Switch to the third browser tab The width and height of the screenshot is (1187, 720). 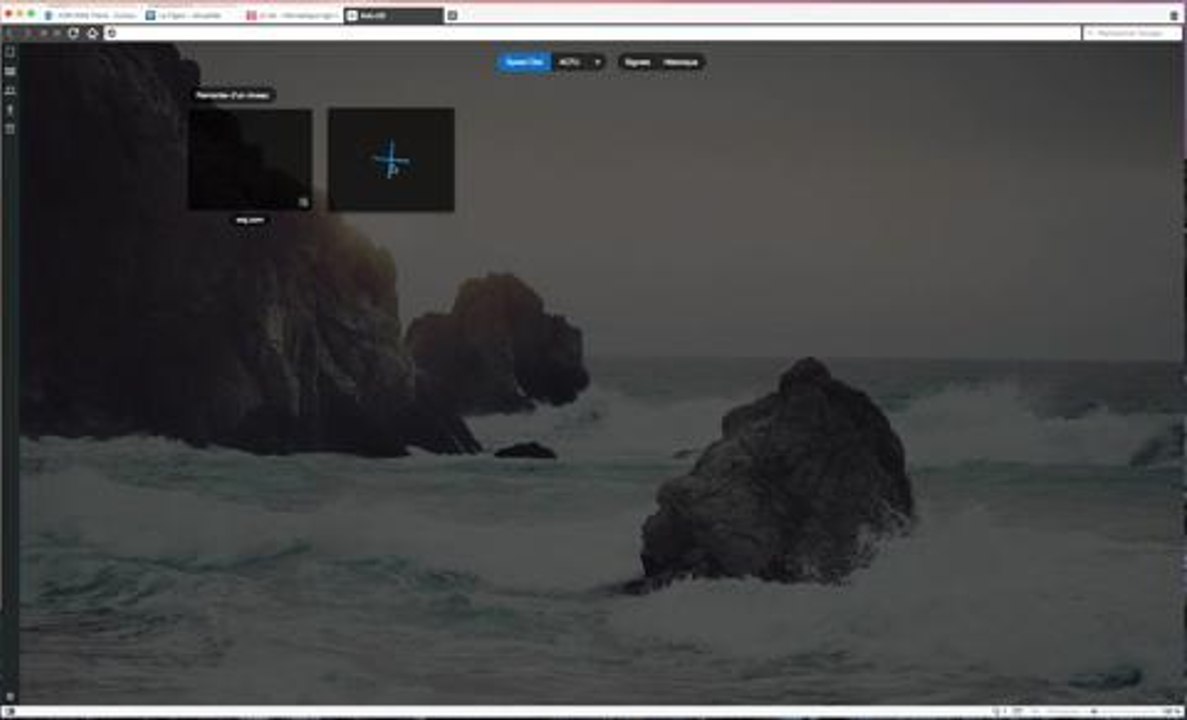tap(292, 15)
